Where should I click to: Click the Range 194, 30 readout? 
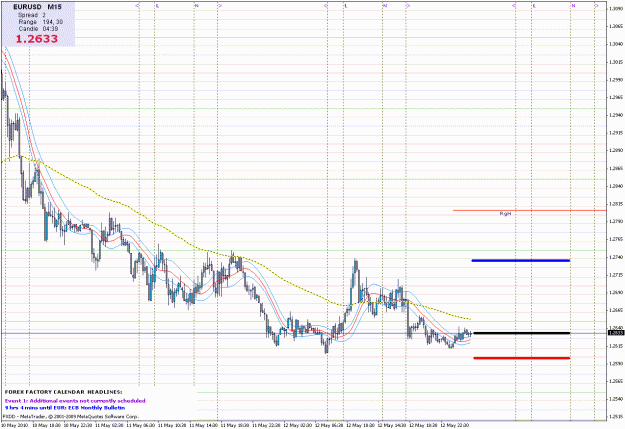(x=41, y=22)
